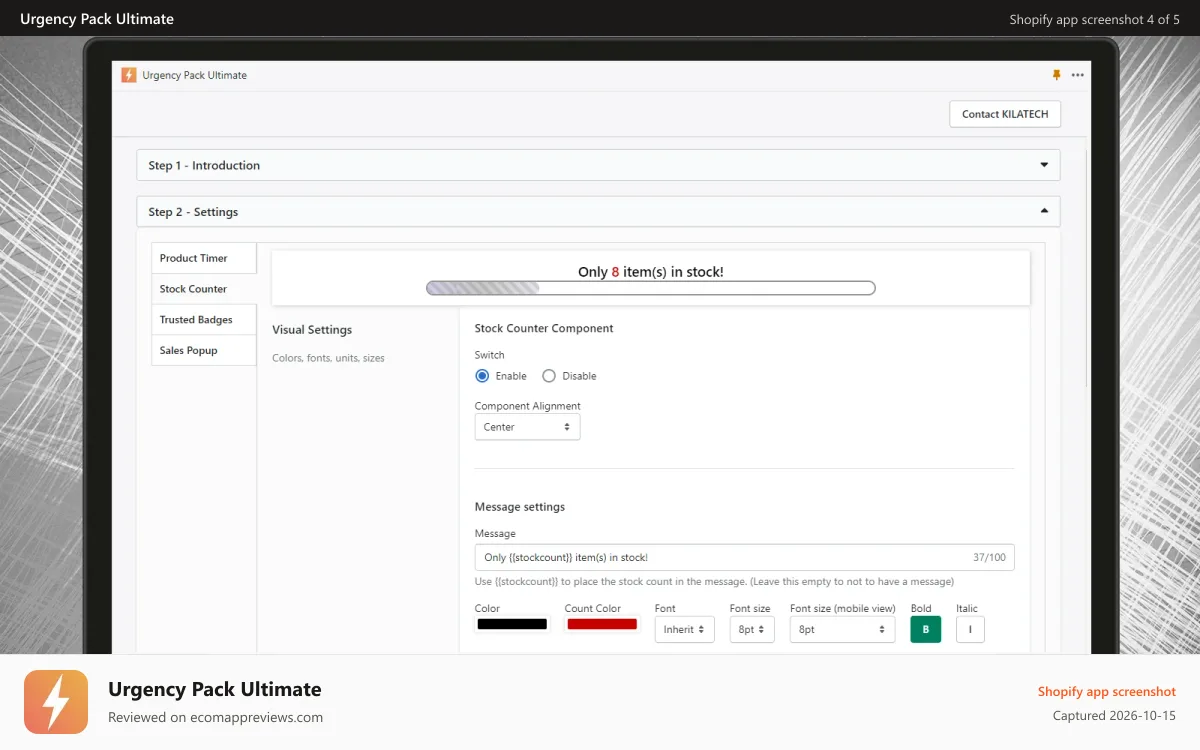The height and width of the screenshot is (750, 1200).
Task: Click 'Shopify app screenshot 4 of 5' text
Action: click(x=1094, y=19)
